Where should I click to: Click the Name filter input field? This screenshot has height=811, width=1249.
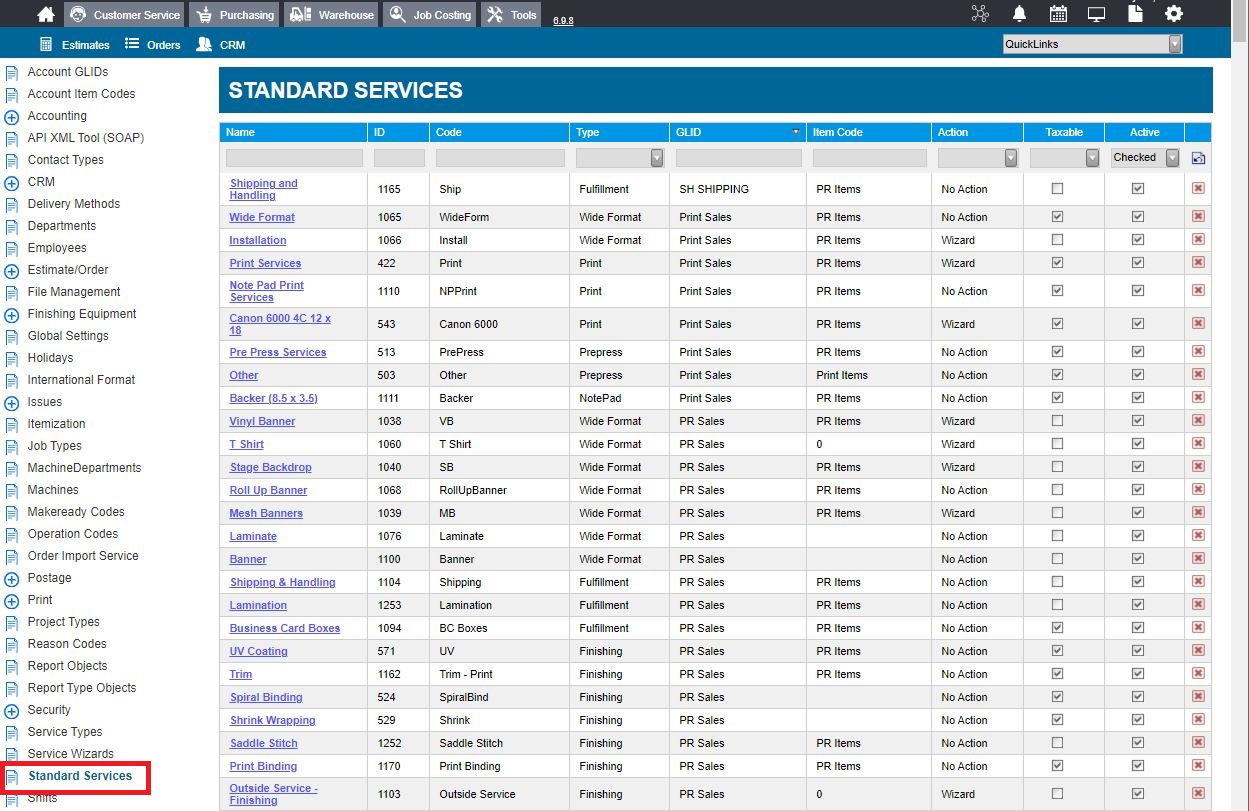point(294,158)
